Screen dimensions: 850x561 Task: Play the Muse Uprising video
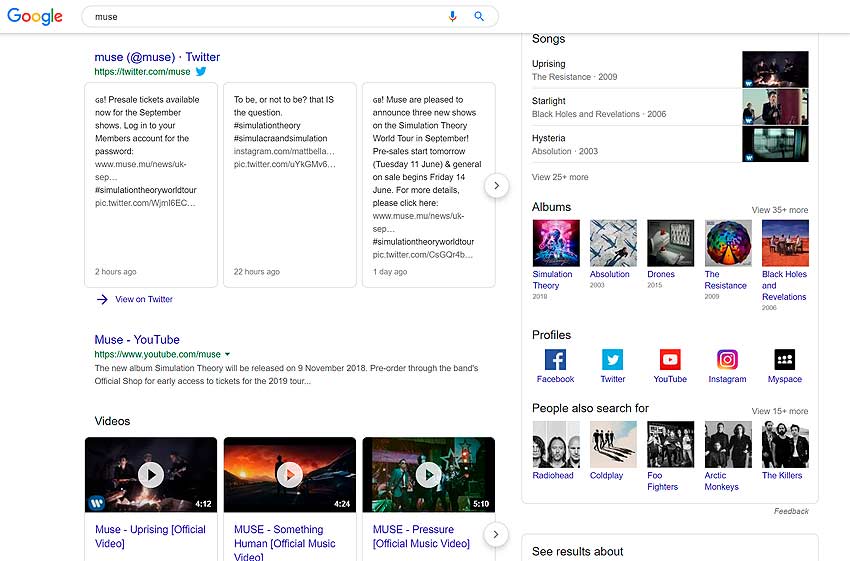151,475
